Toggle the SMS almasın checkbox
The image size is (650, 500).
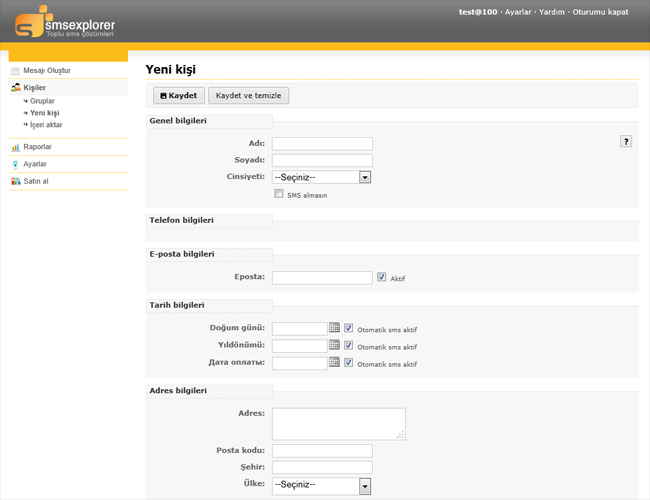(279, 194)
